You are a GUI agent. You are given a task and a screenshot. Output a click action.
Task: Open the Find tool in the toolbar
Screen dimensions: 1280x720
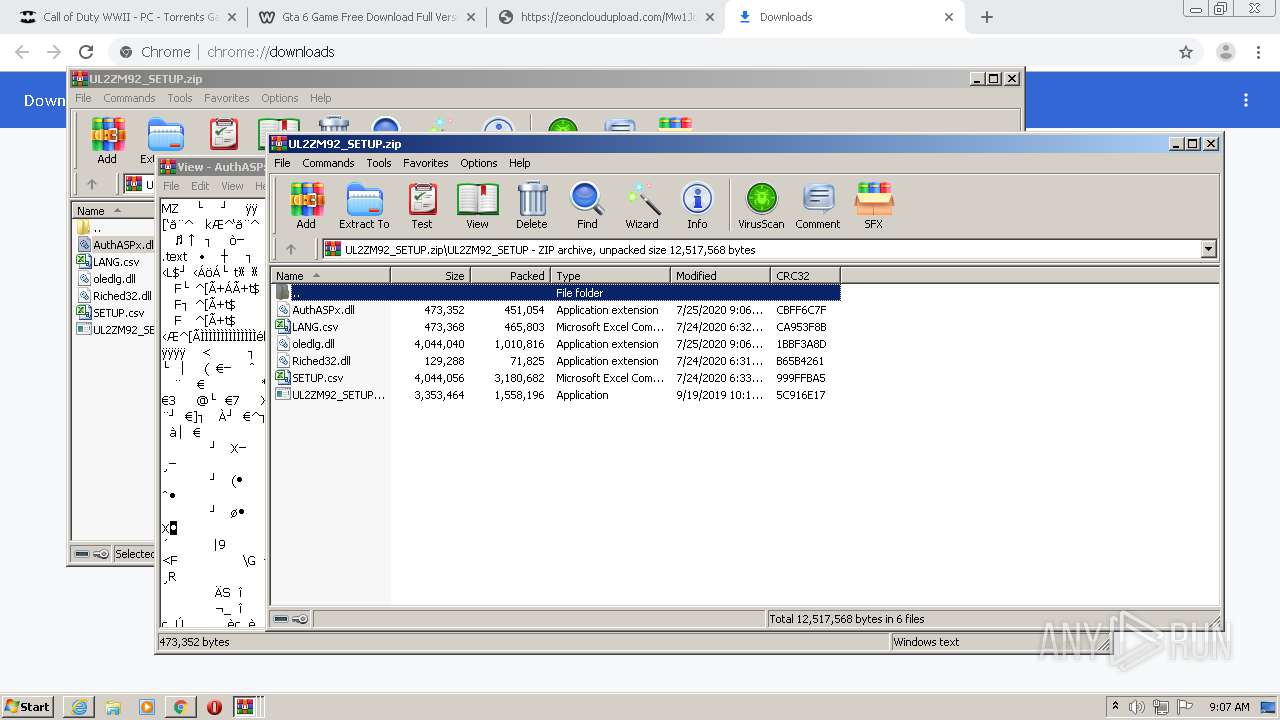click(587, 205)
